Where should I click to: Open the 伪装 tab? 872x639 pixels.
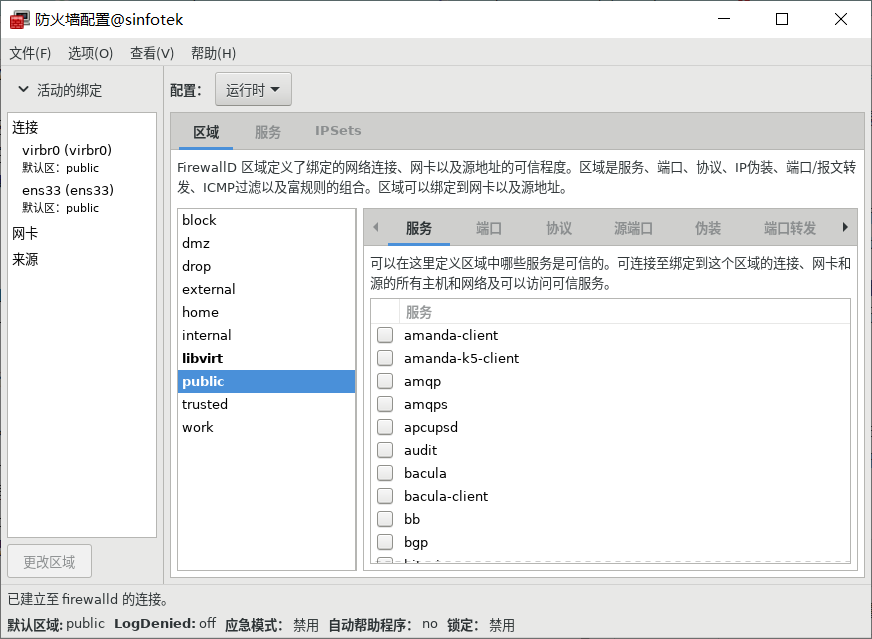pos(708,228)
